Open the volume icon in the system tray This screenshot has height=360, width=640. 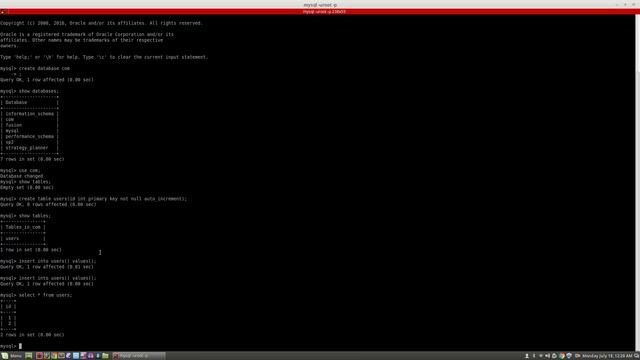click(547, 356)
